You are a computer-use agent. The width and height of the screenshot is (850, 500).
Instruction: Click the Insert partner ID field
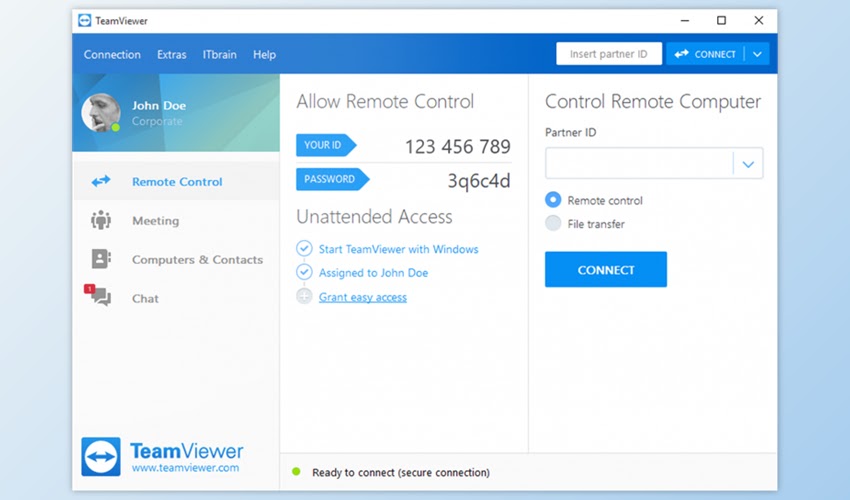pyautogui.click(x=609, y=54)
